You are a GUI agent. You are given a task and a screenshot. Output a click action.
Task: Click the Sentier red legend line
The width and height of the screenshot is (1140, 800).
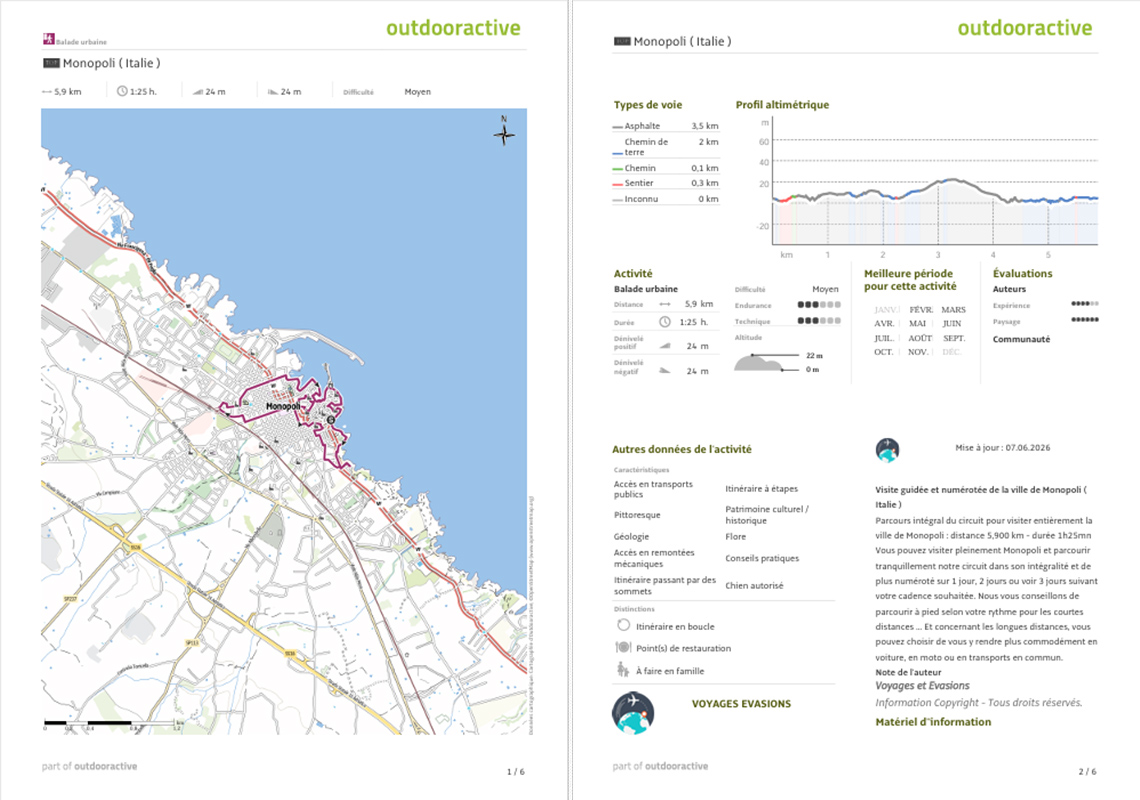[x=617, y=184]
